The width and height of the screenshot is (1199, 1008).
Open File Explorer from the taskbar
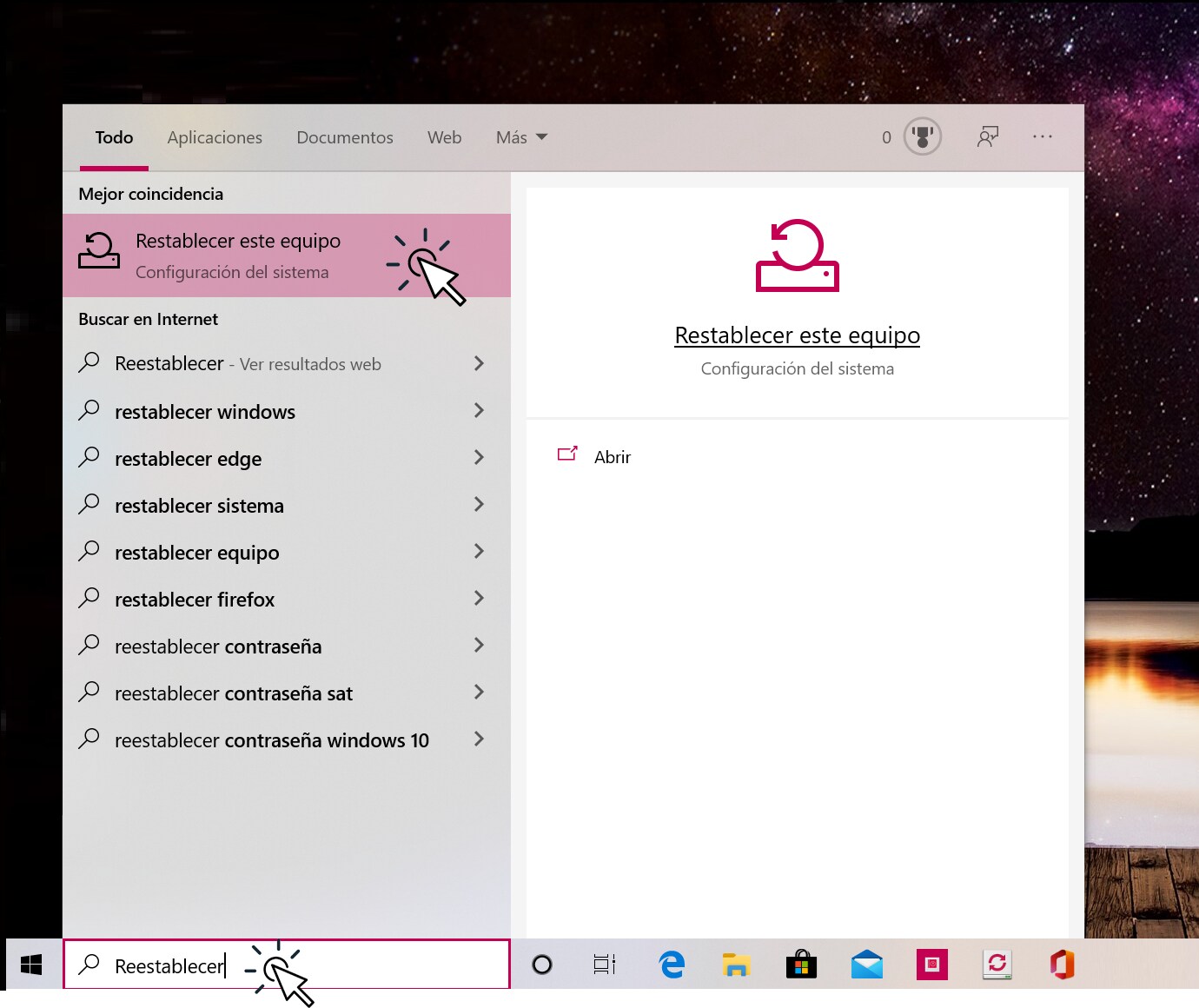pos(736,965)
